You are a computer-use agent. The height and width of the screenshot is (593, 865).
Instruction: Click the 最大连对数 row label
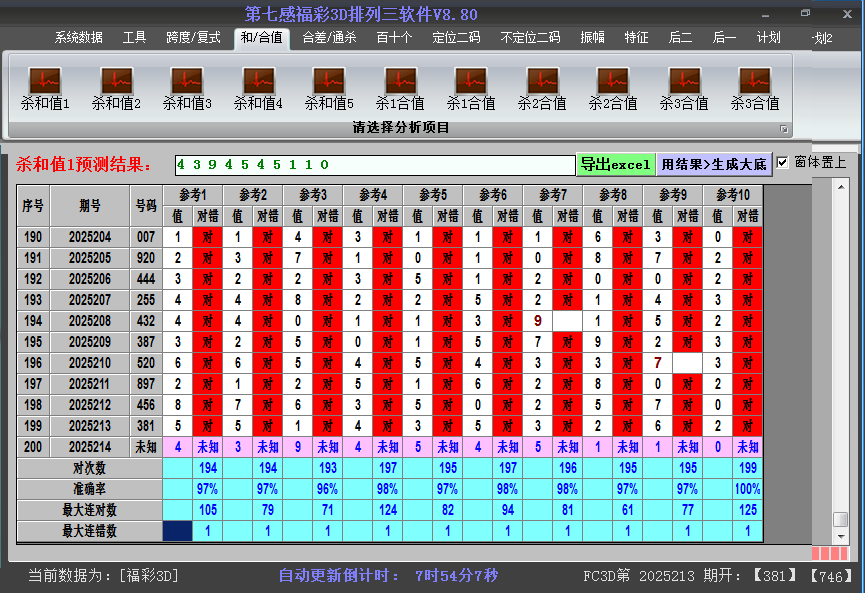pos(89,510)
